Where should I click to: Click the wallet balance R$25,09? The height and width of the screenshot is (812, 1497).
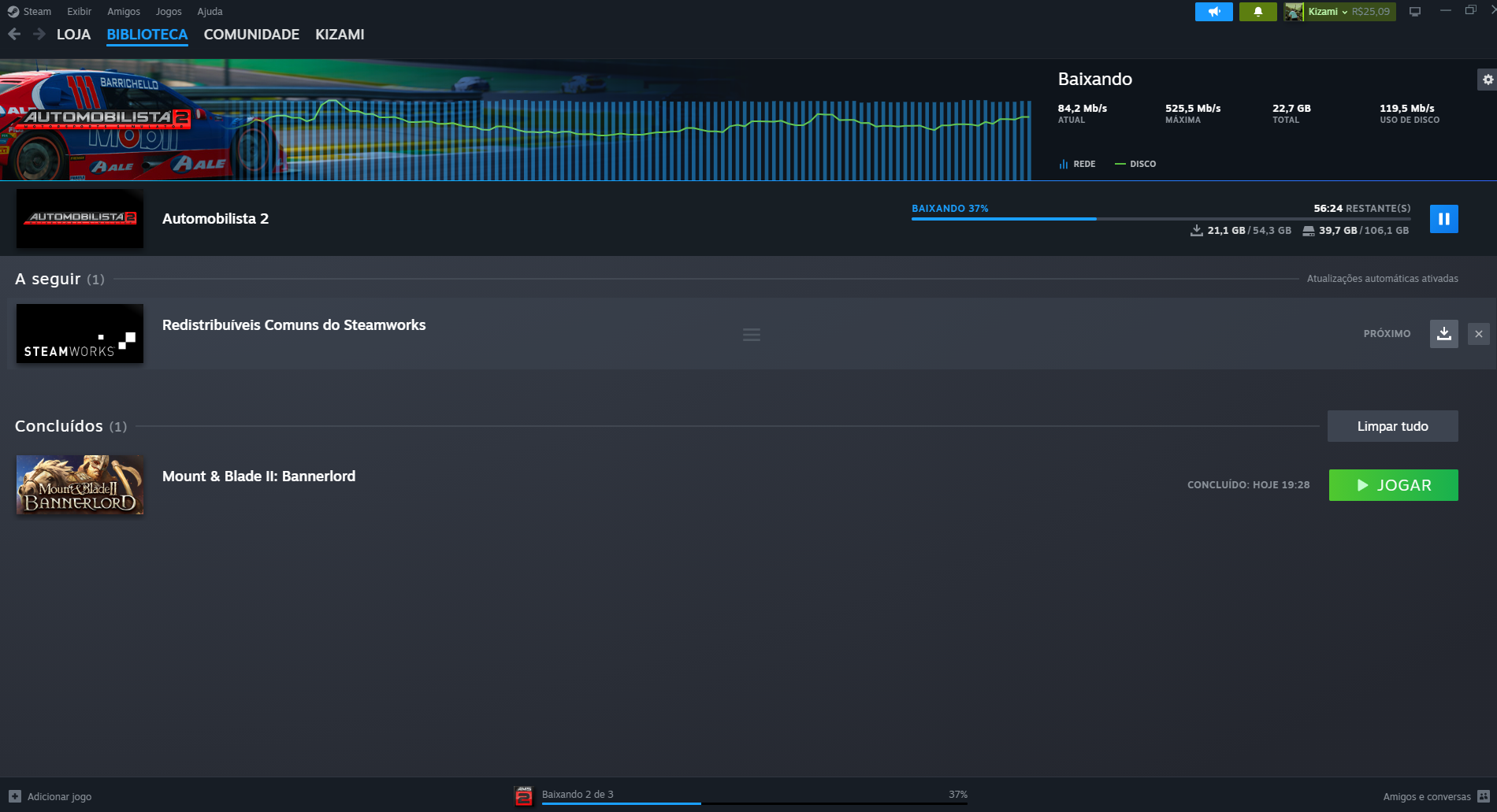[x=1371, y=12]
